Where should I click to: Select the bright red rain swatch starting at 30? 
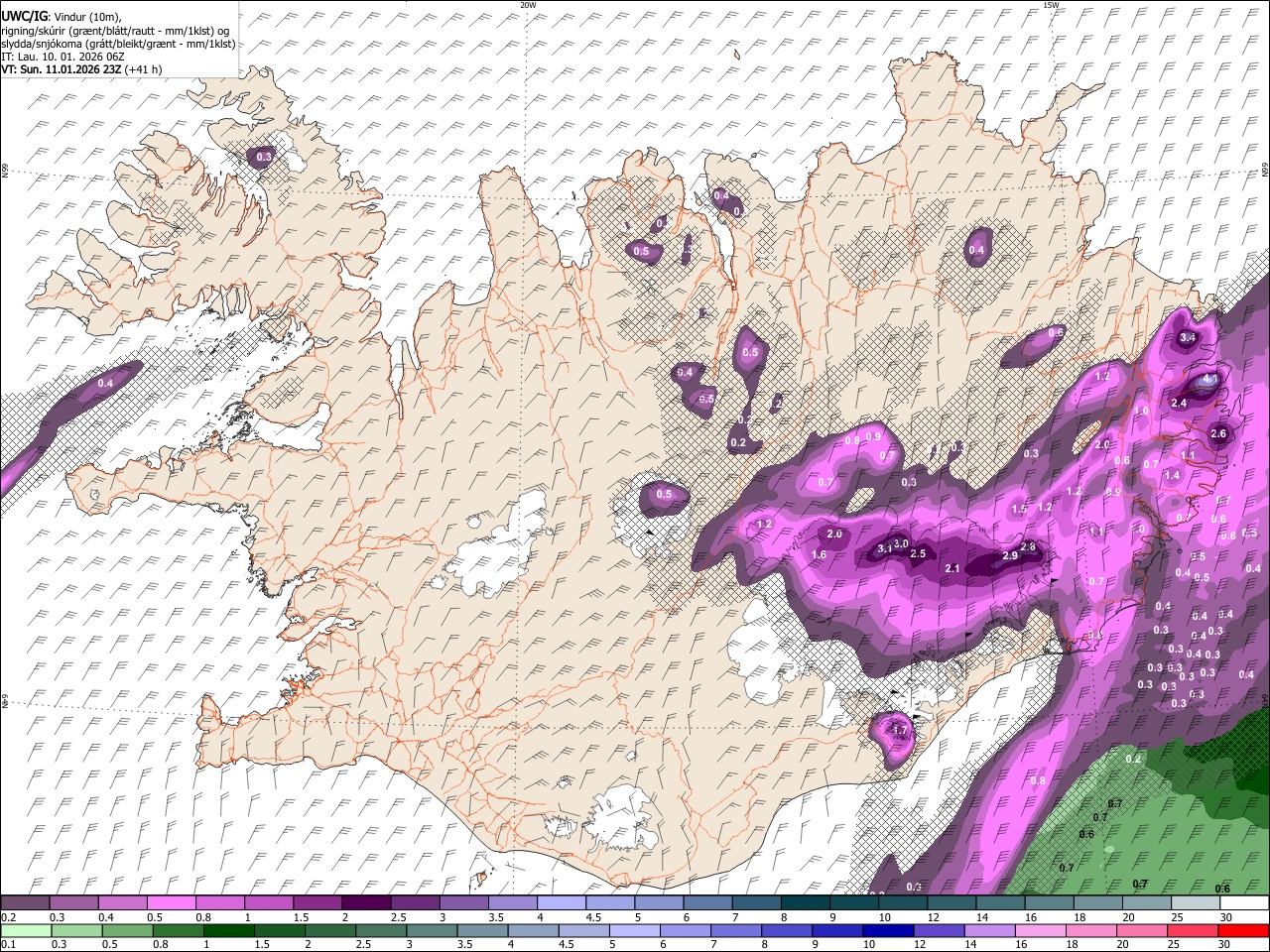click(1243, 930)
